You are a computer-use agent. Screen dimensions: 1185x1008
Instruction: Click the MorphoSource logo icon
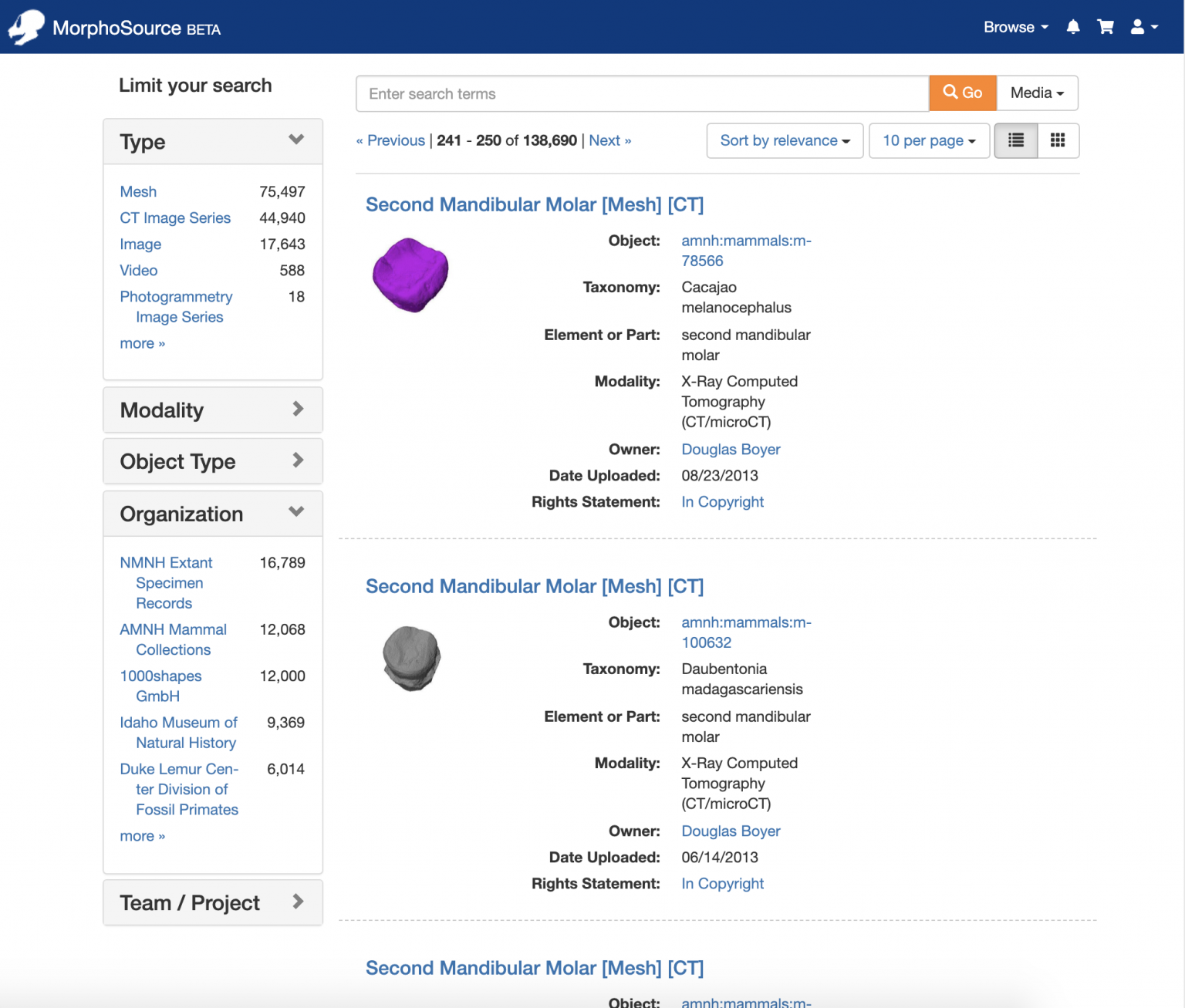[x=25, y=25]
